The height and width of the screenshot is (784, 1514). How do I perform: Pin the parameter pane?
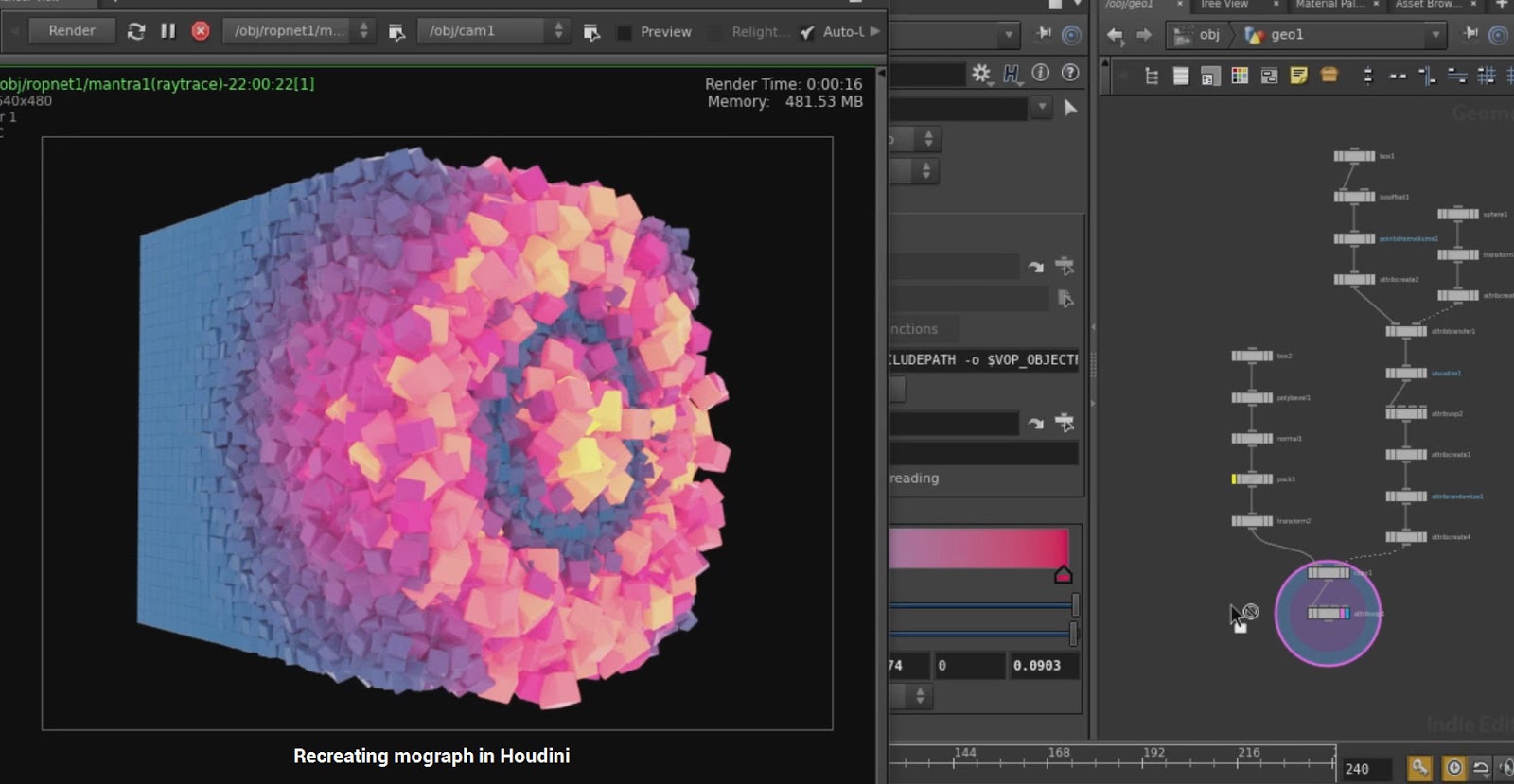click(x=1043, y=34)
